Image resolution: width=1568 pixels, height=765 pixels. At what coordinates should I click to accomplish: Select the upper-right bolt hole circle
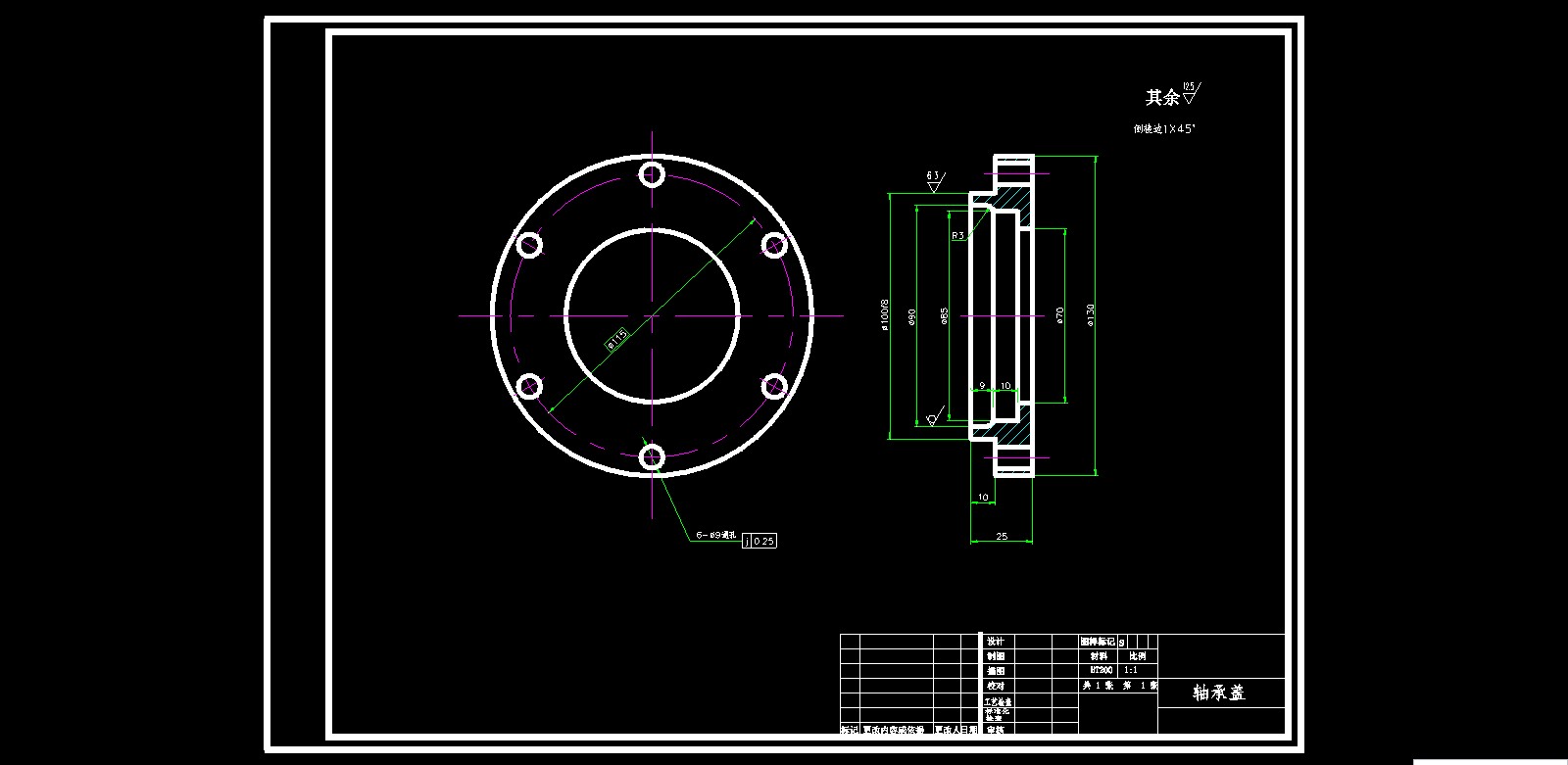pyautogui.click(x=774, y=245)
